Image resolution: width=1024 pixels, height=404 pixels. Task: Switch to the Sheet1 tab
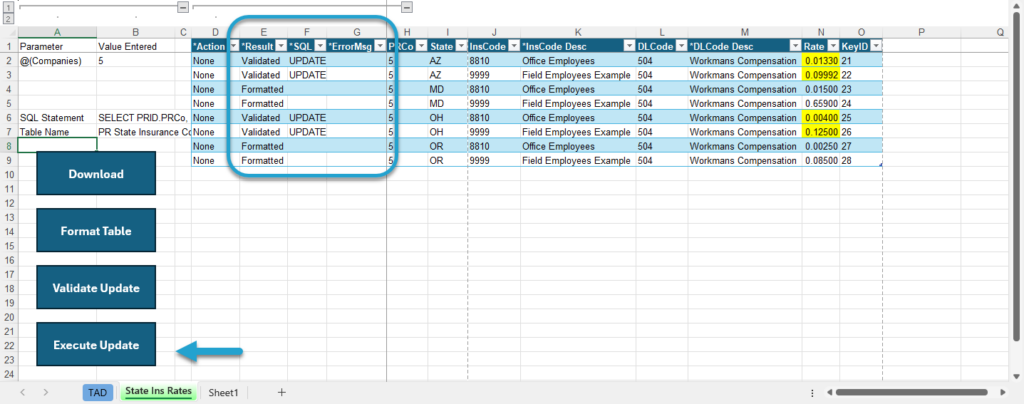223,393
